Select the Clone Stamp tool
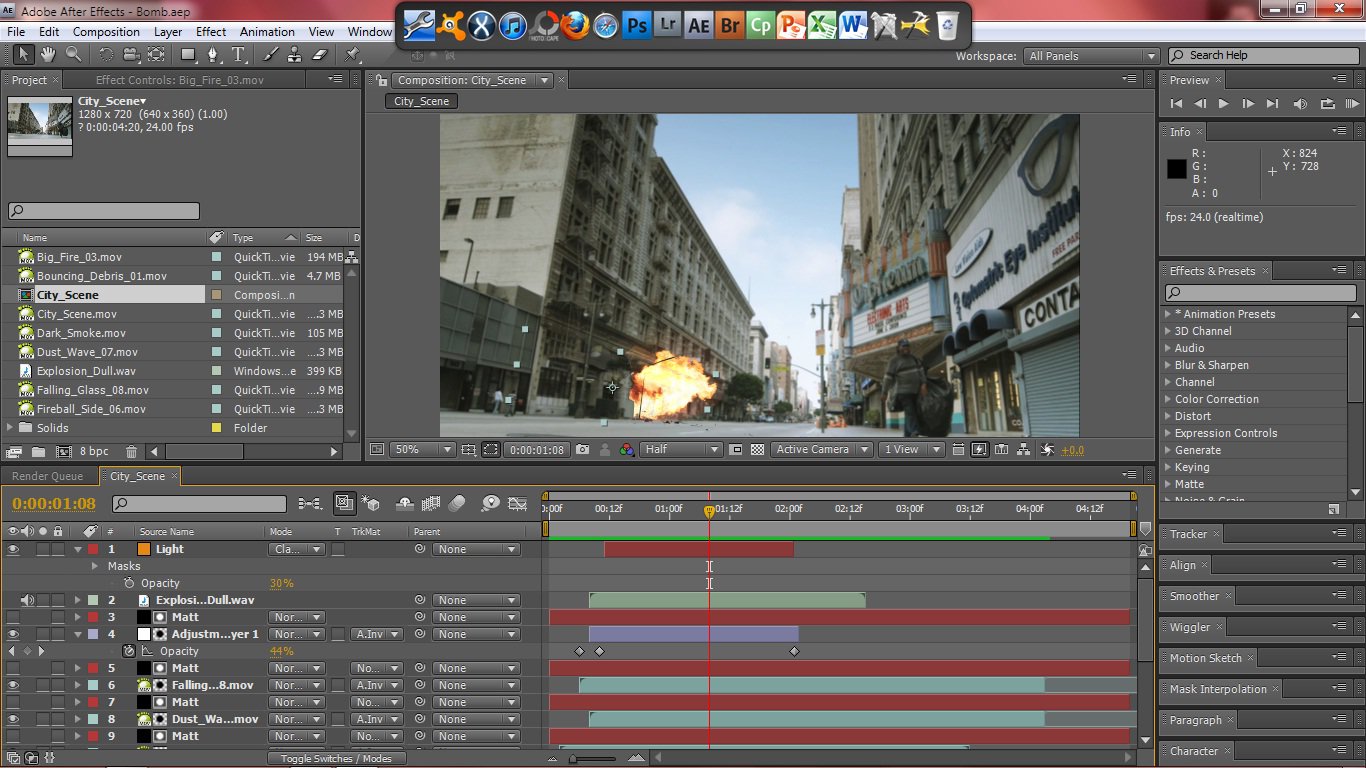The width and height of the screenshot is (1366, 768). click(x=294, y=54)
